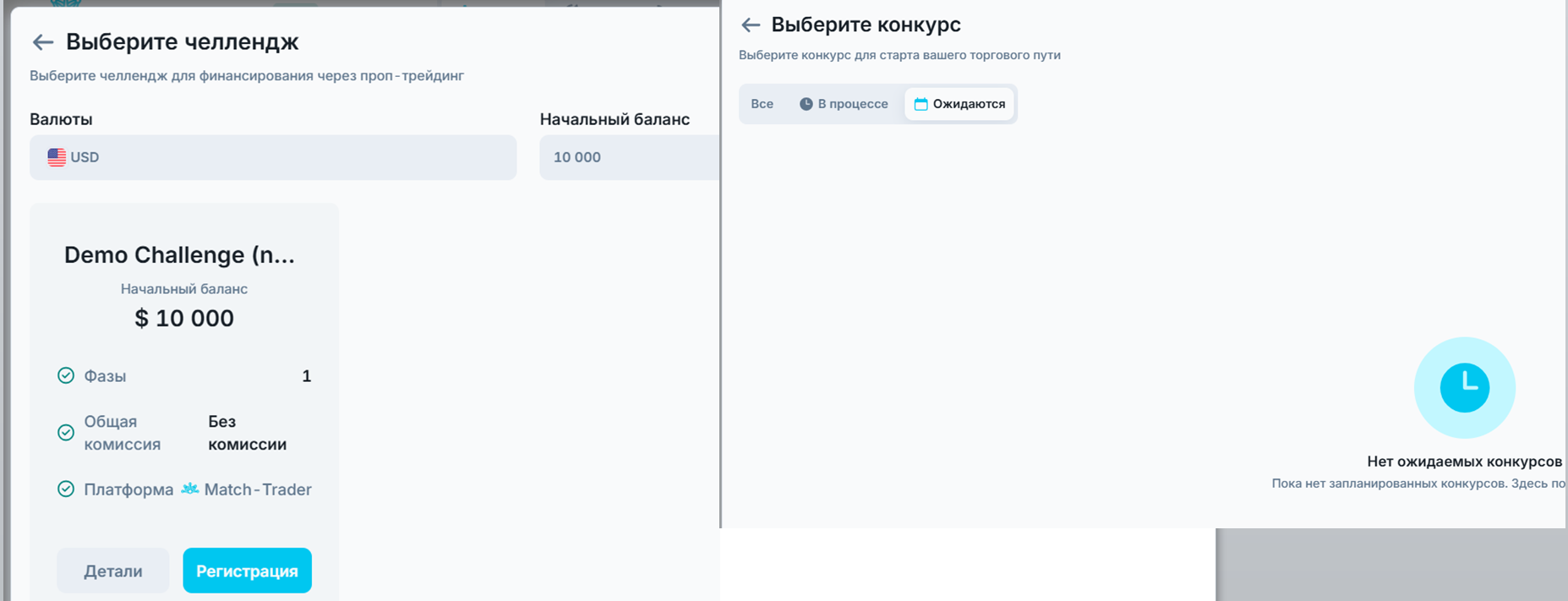Viewport: 1568px width, 601px height.
Task: Switch to the В процессе tab
Action: click(x=844, y=104)
